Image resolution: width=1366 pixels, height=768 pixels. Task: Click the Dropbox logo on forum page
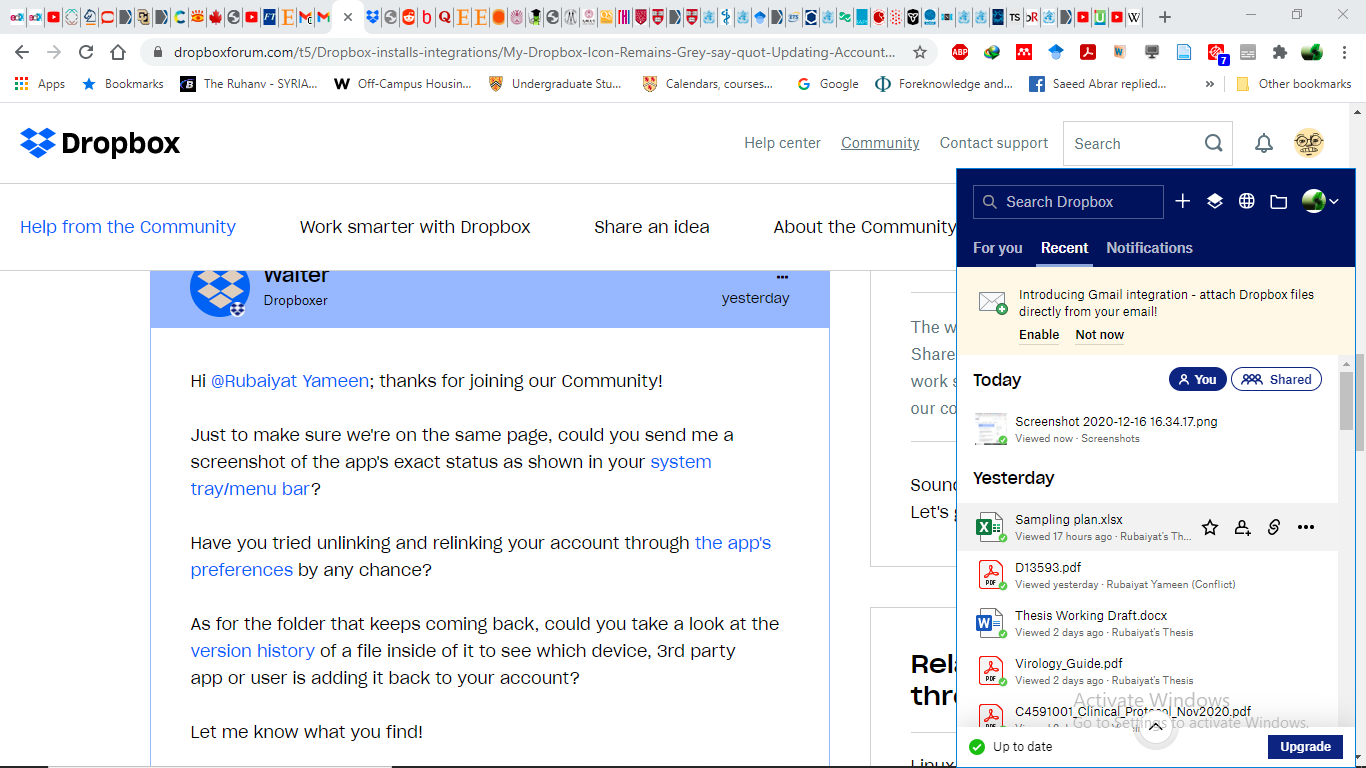tap(100, 143)
